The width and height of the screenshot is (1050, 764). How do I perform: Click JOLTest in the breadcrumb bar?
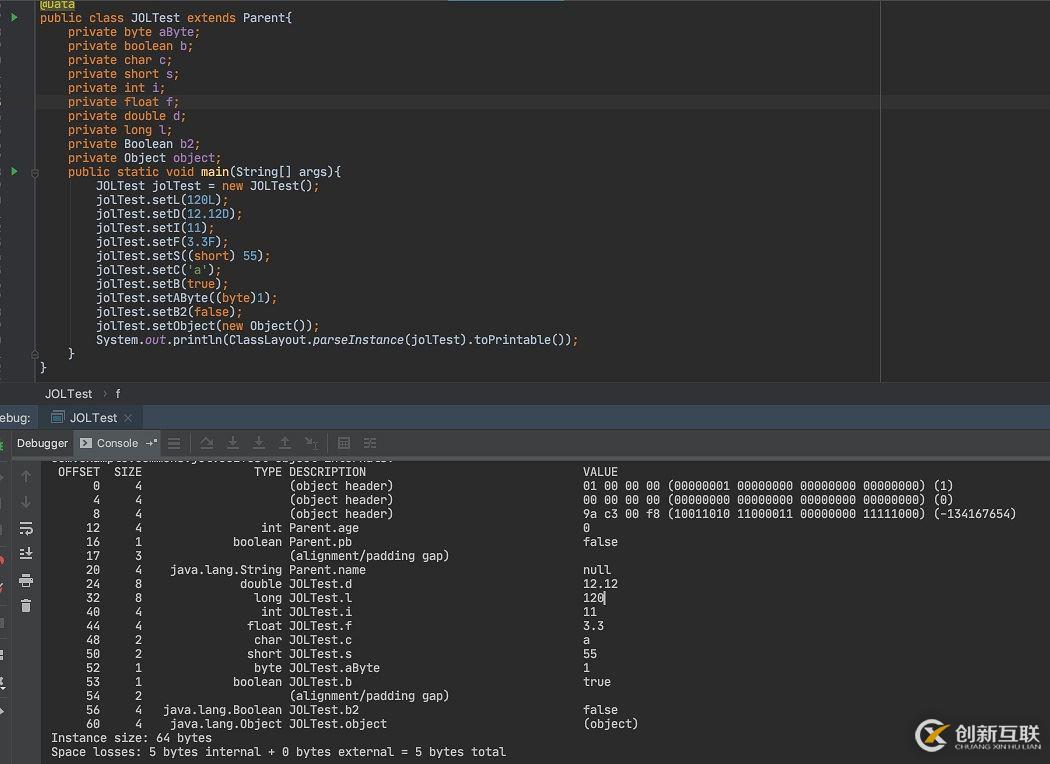(69, 394)
